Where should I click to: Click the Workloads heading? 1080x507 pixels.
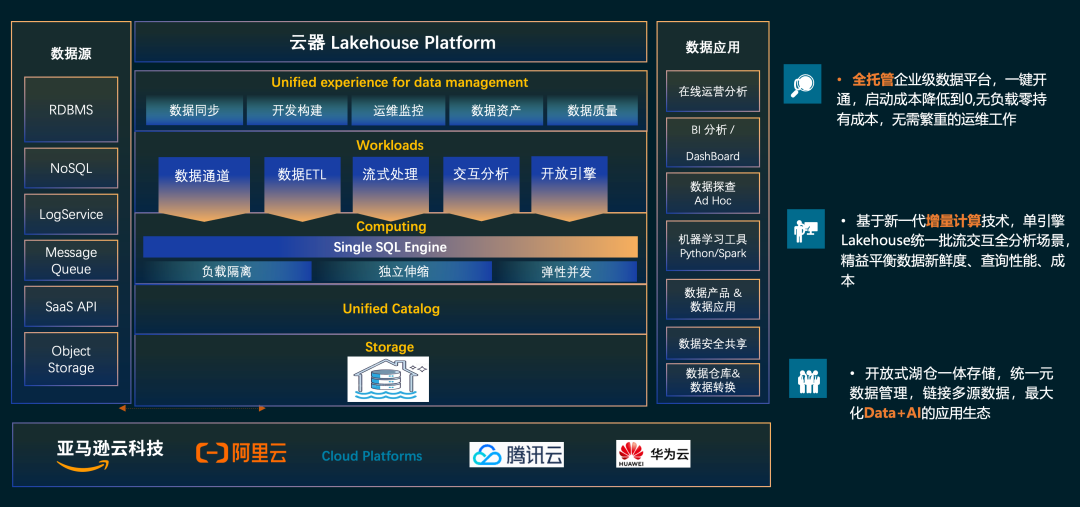point(390,145)
